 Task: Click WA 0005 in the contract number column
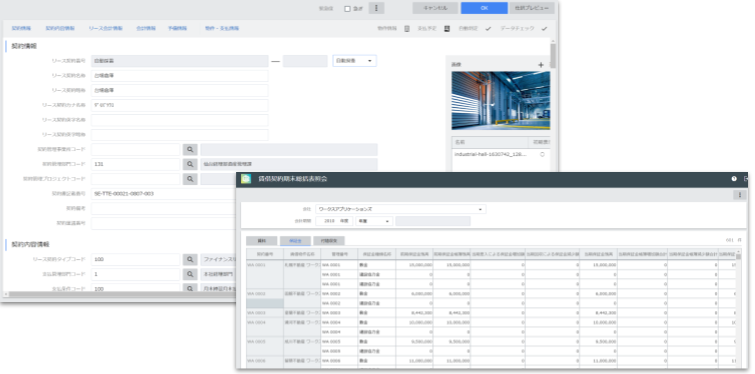click(265, 341)
